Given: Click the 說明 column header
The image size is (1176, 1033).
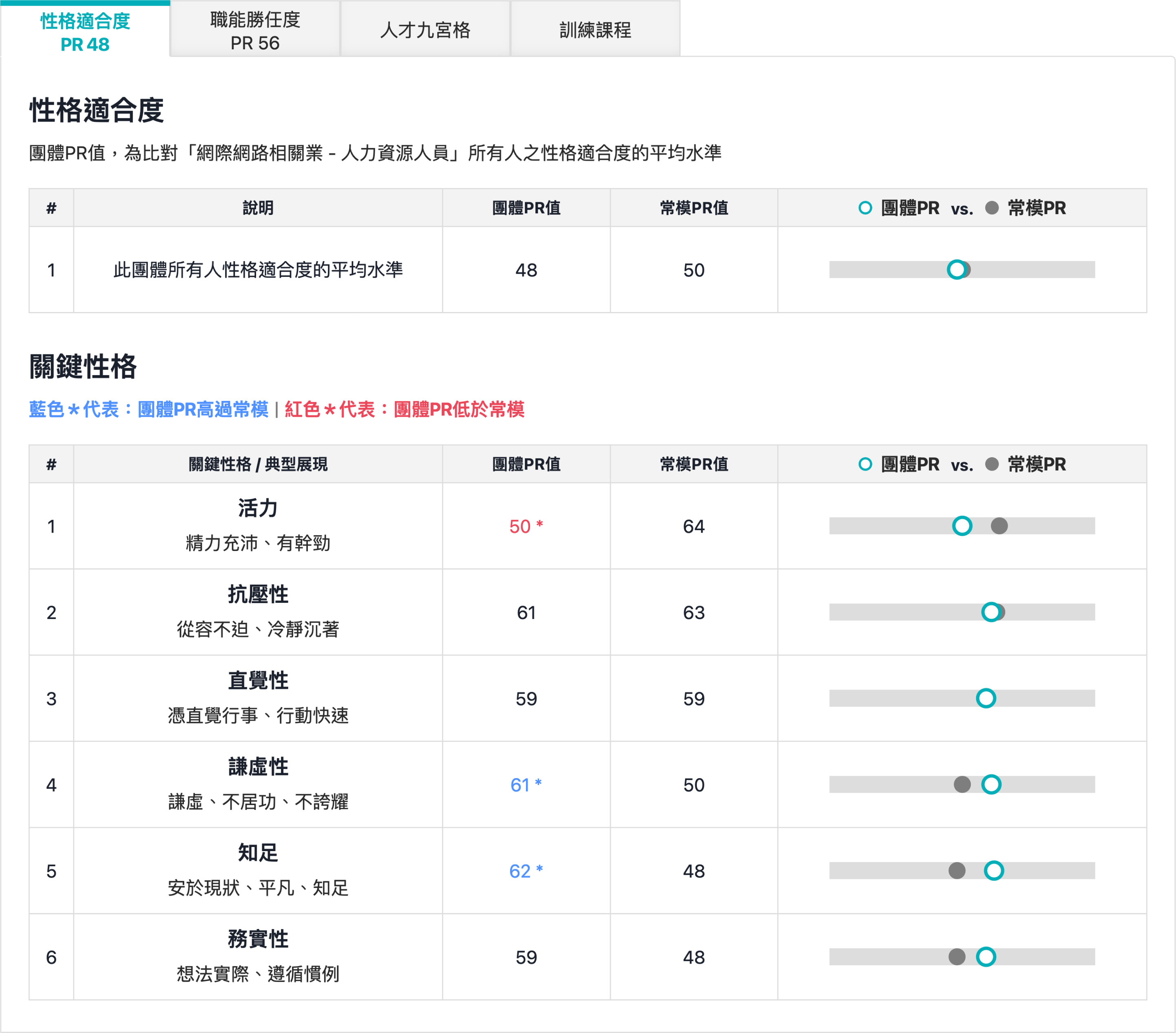Looking at the screenshot, I should click(x=258, y=208).
